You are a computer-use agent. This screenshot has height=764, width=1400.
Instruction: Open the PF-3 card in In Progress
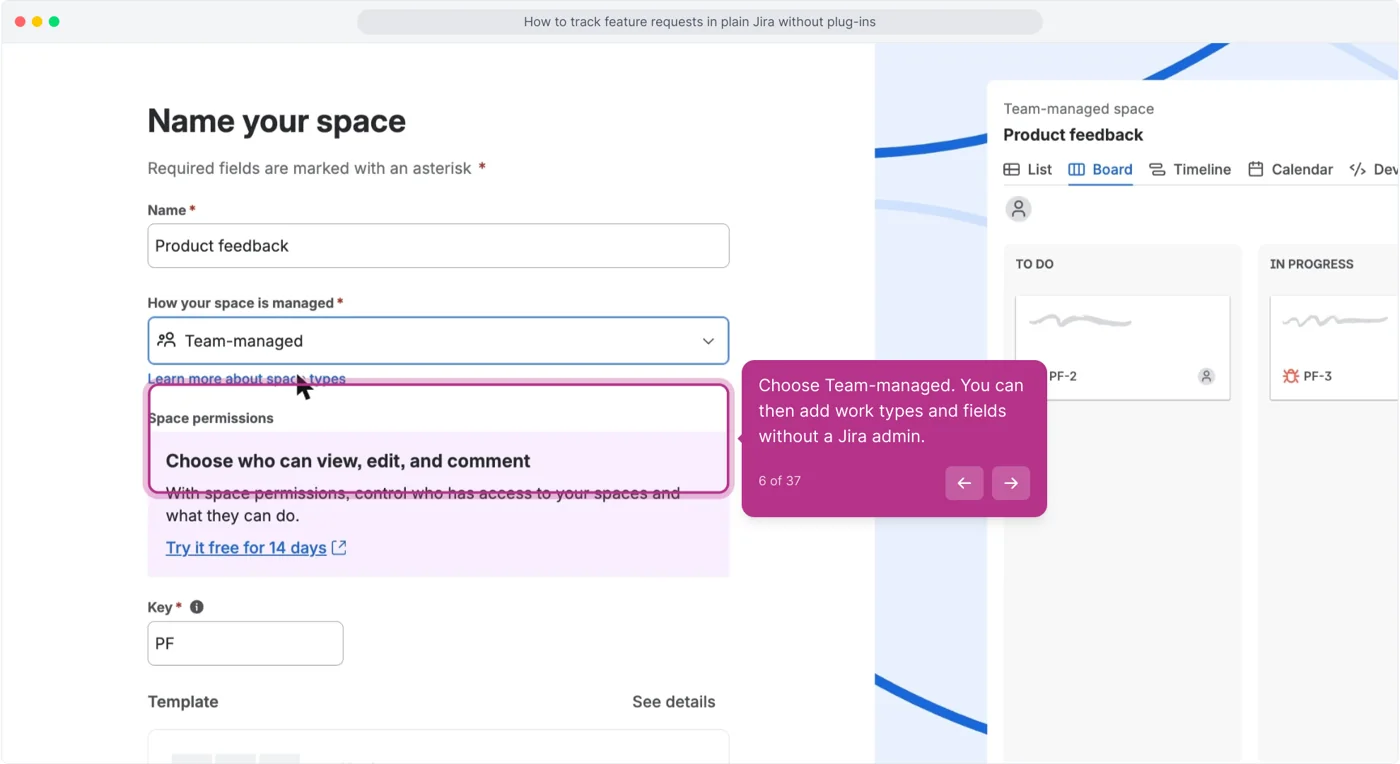[x=1334, y=347]
